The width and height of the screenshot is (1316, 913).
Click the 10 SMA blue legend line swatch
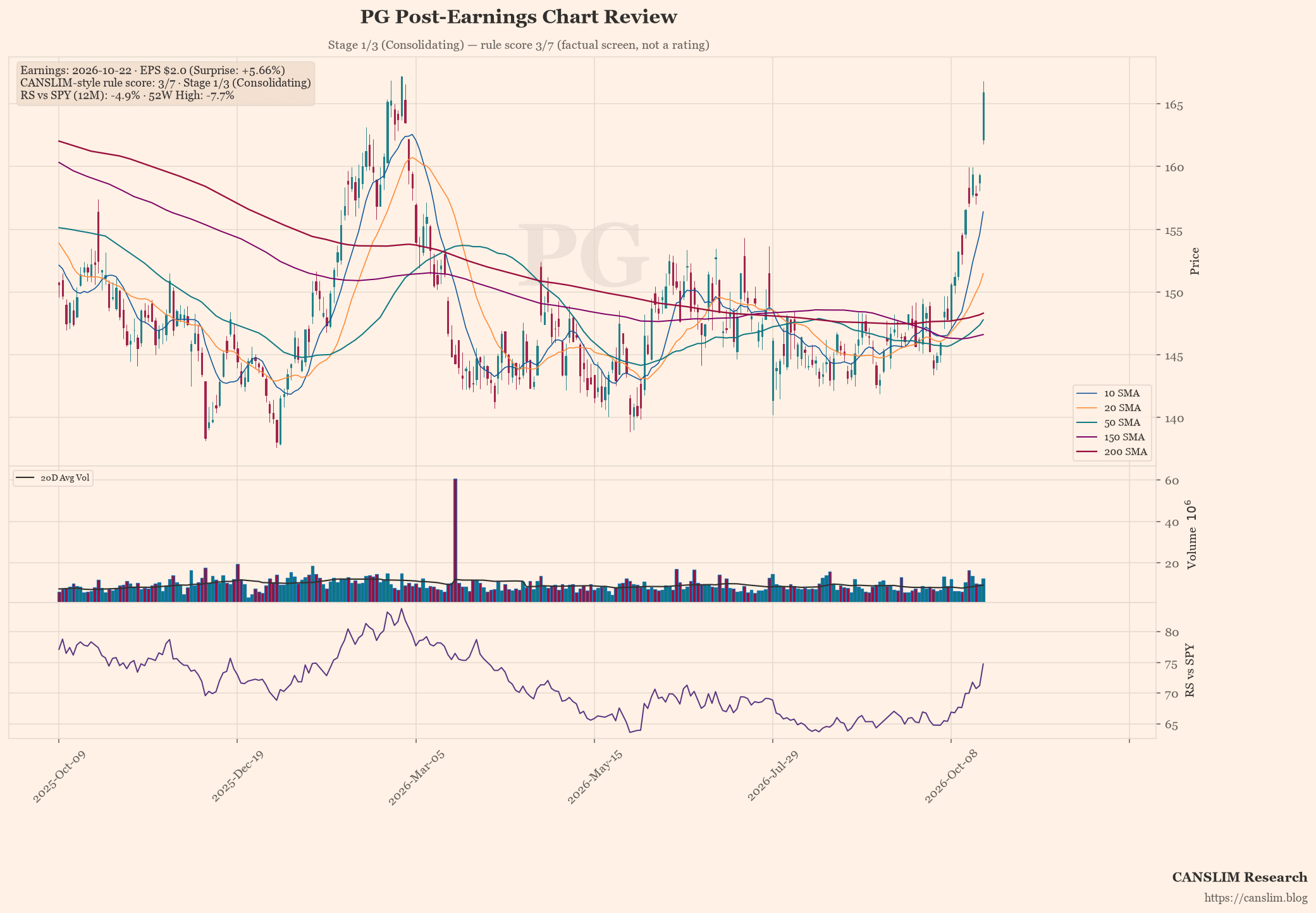coord(1087,393)
